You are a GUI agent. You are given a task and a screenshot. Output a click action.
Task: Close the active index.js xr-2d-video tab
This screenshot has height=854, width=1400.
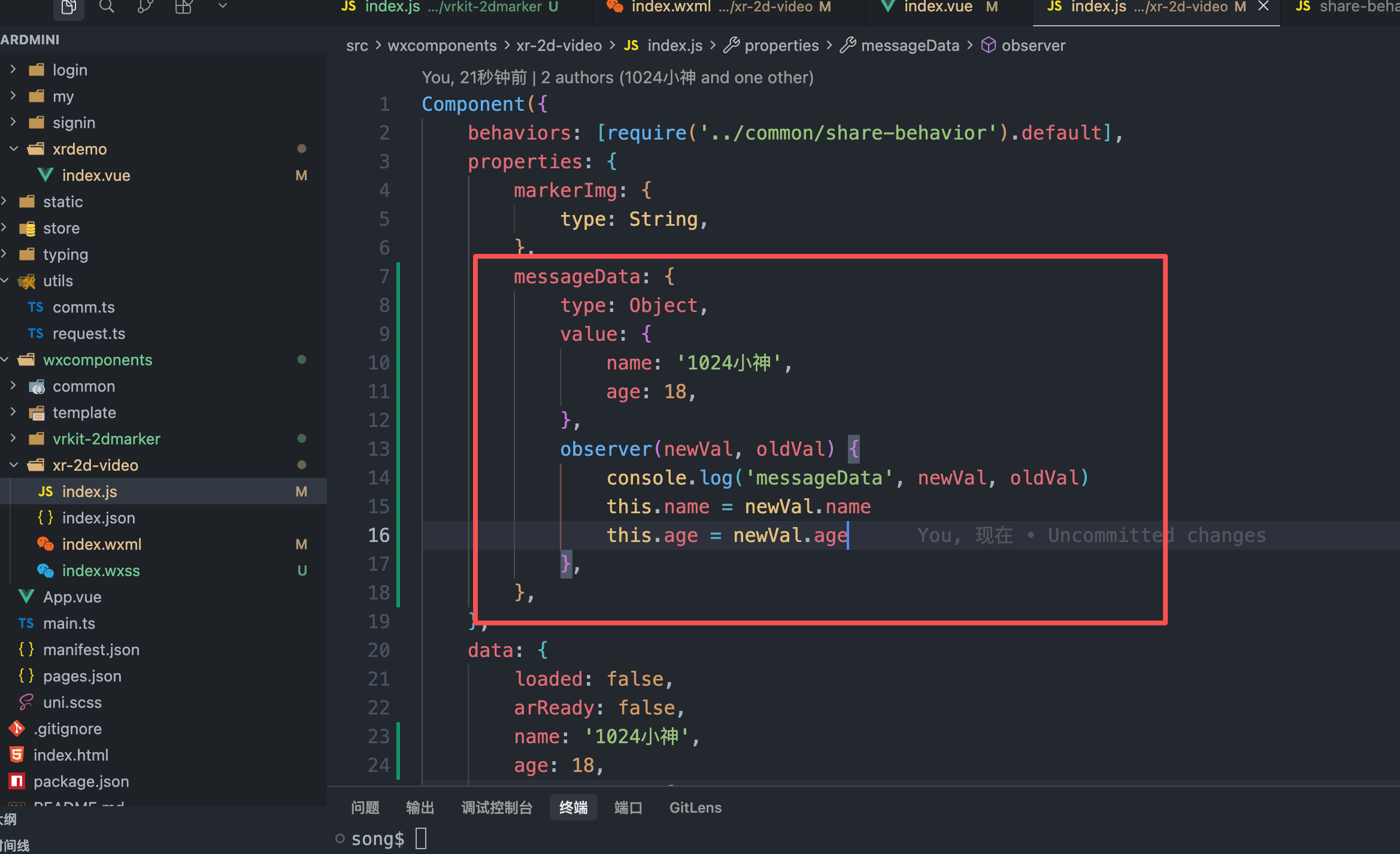pos(1263,7)
